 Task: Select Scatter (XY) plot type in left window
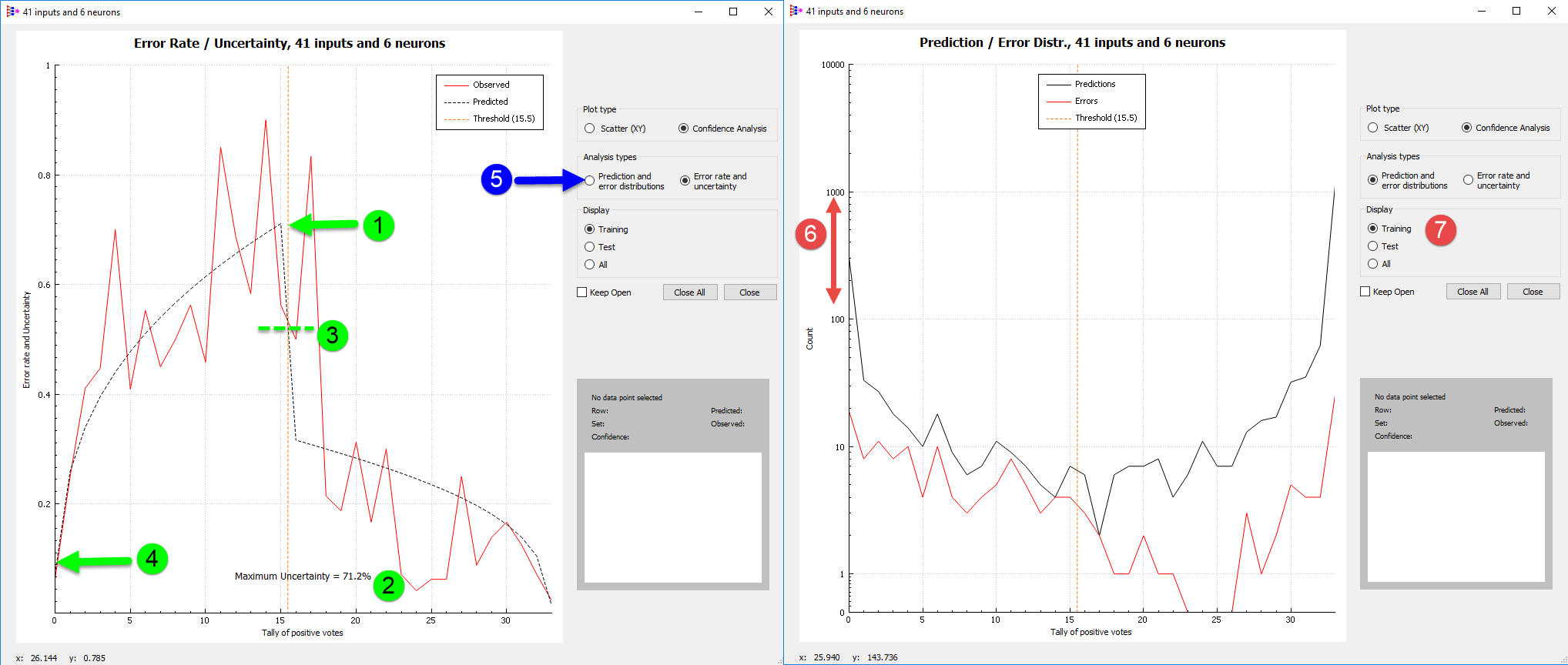(590, 129)
